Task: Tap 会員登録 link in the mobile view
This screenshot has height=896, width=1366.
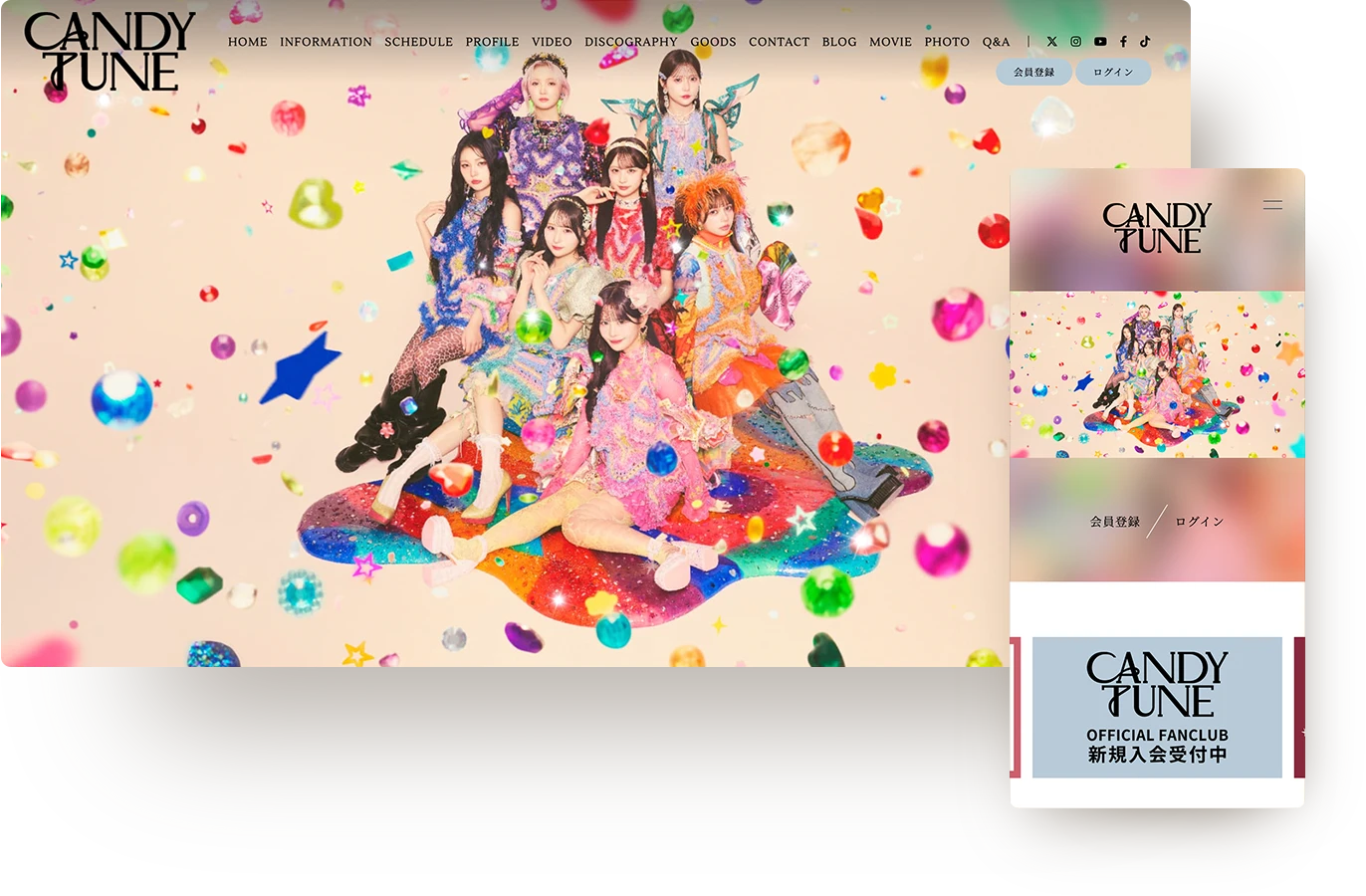Action: pyautogui.click(x=1115, y=522)
